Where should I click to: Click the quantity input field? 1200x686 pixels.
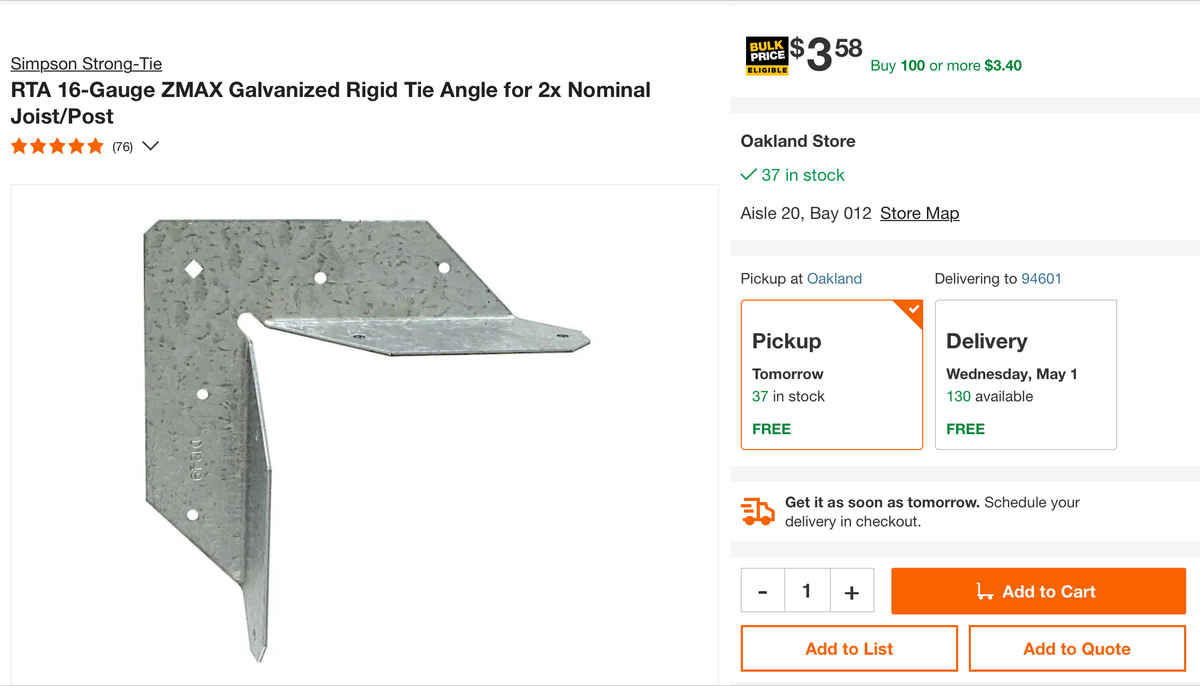coord(807,591)
